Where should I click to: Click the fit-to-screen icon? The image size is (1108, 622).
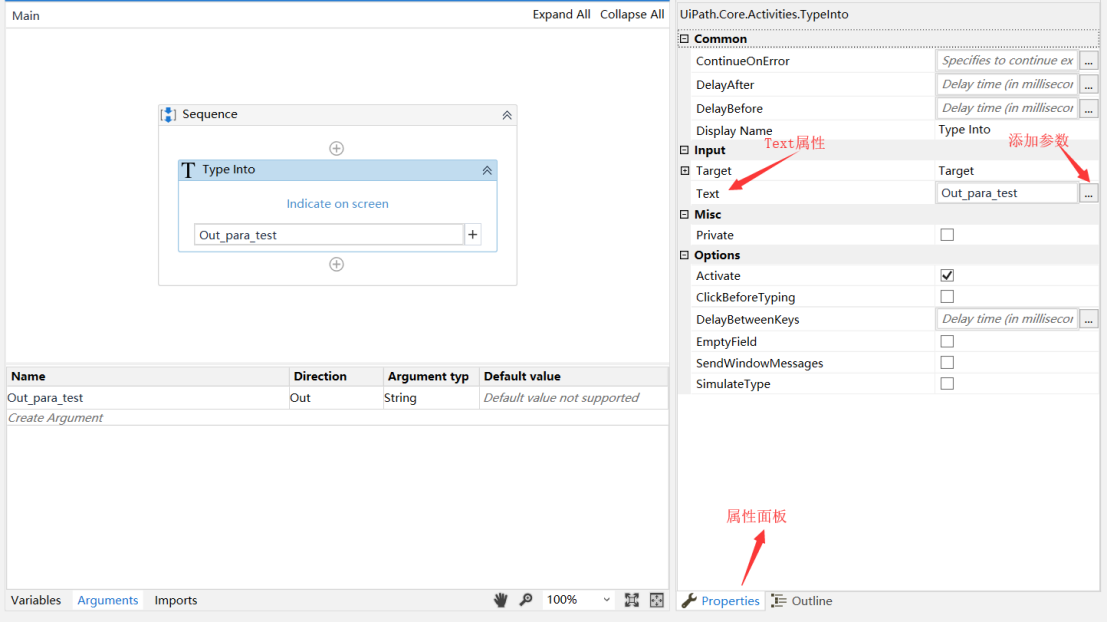(x=632, y=600)
